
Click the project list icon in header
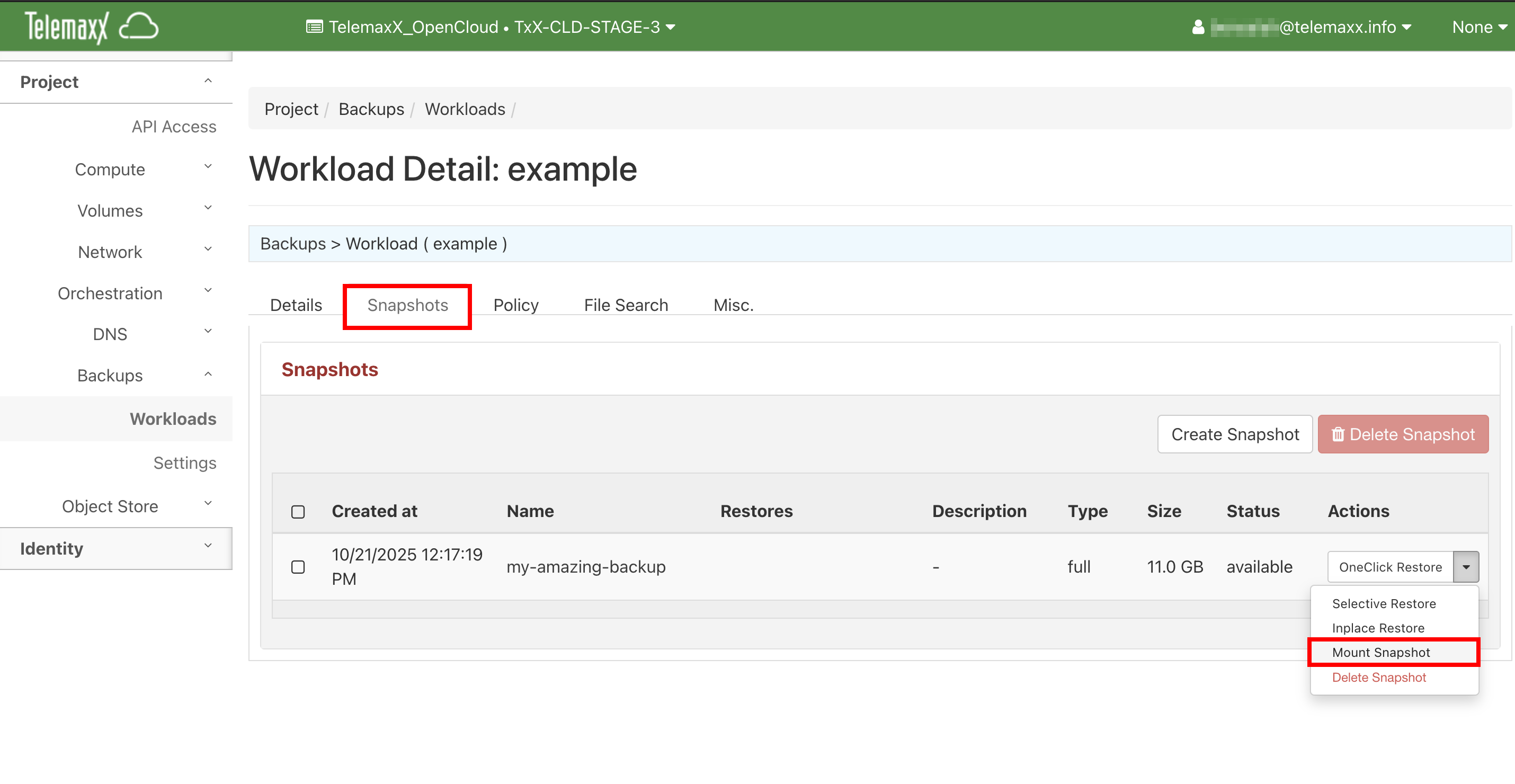coord(314,27)
